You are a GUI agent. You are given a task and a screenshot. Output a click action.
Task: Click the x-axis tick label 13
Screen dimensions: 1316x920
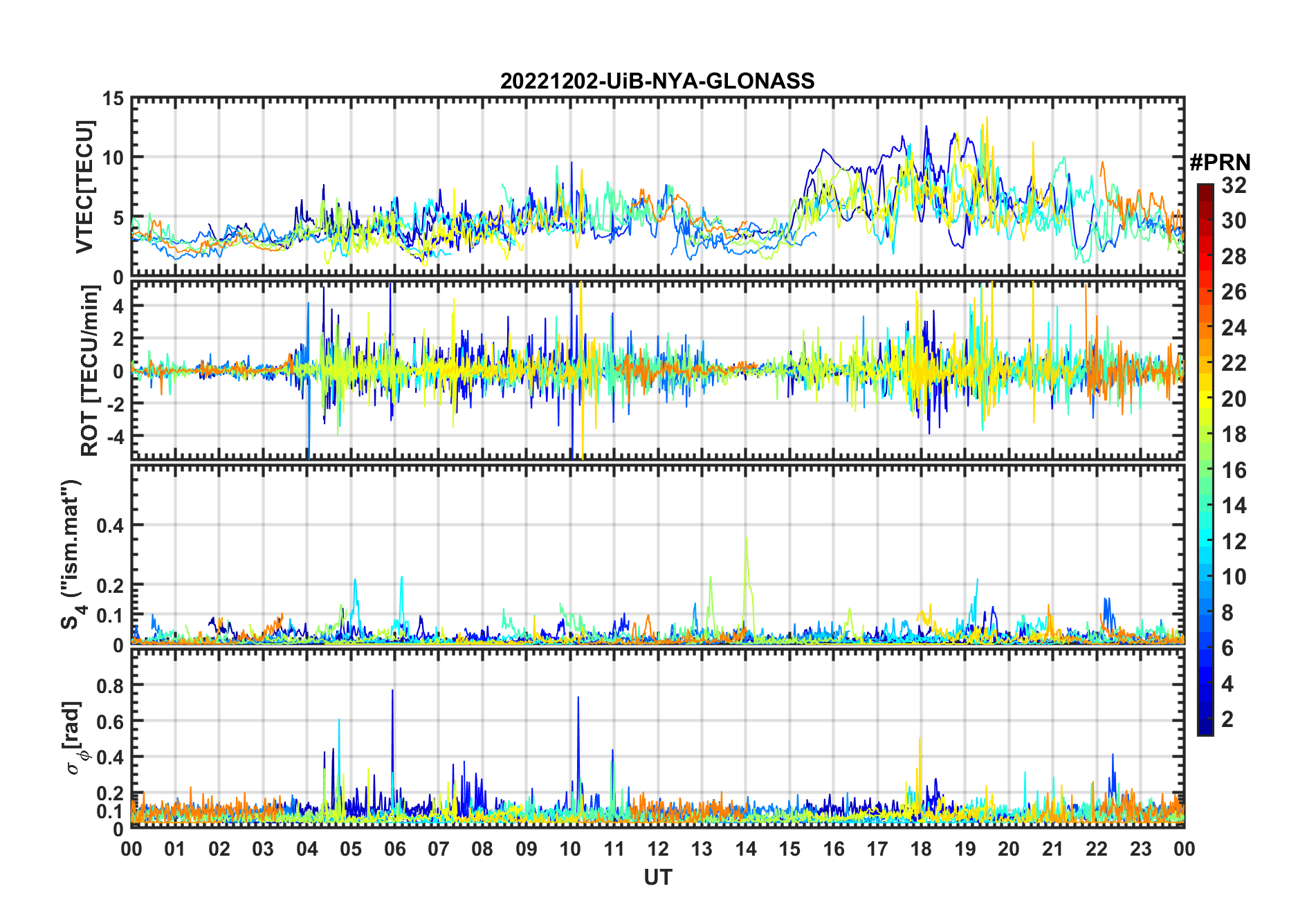click(702, 849)
